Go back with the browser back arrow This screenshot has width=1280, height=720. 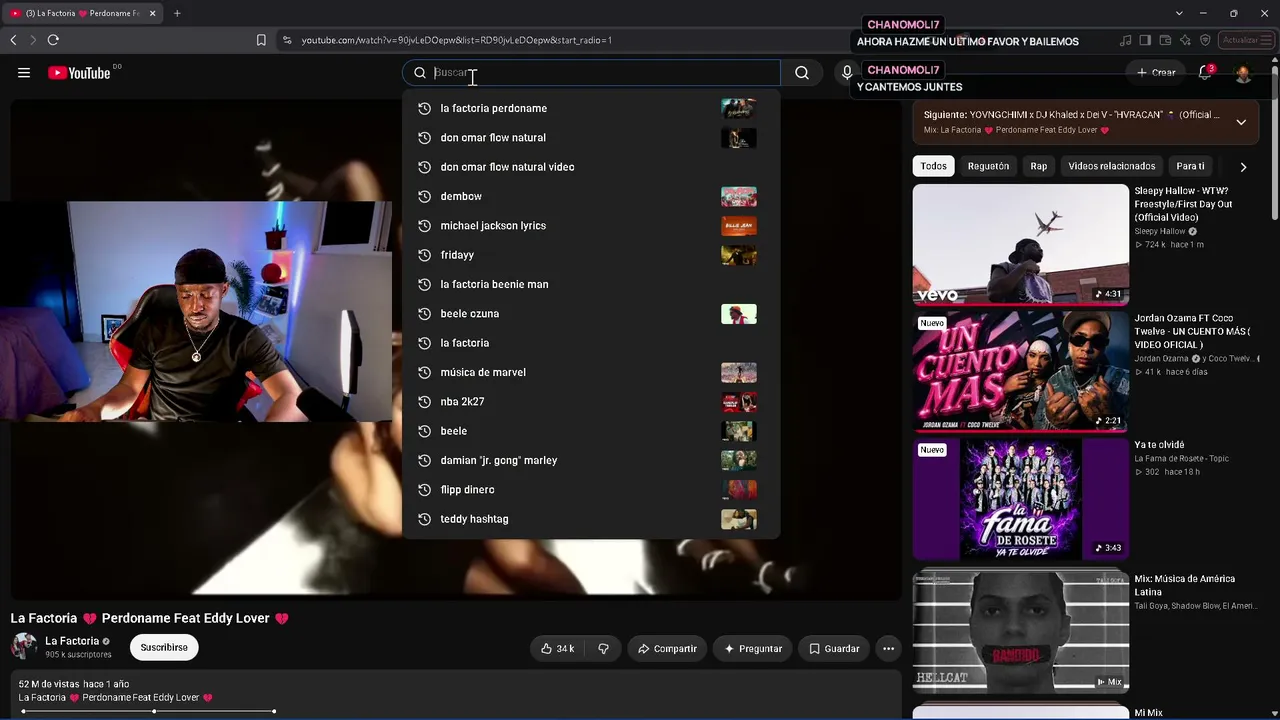coord(13,40)
